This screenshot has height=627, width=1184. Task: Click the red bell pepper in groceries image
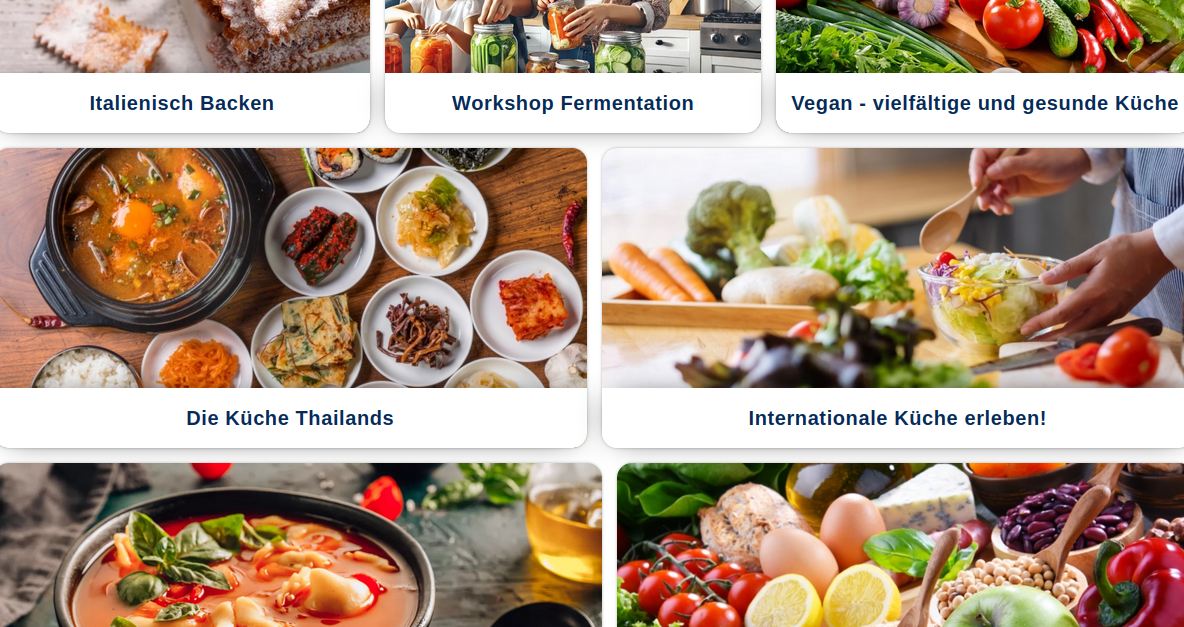pyautogui.click(x=1135, y=584)
